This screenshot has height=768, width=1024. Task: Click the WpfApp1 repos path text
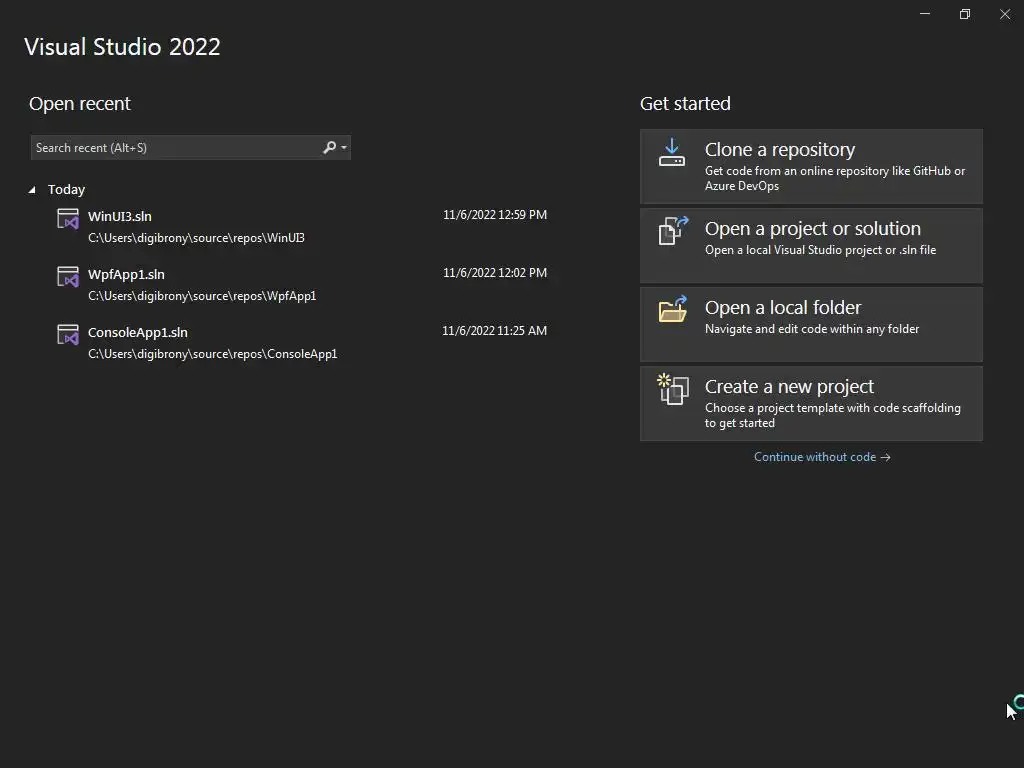pyautogui.click(x=202, y=296)
